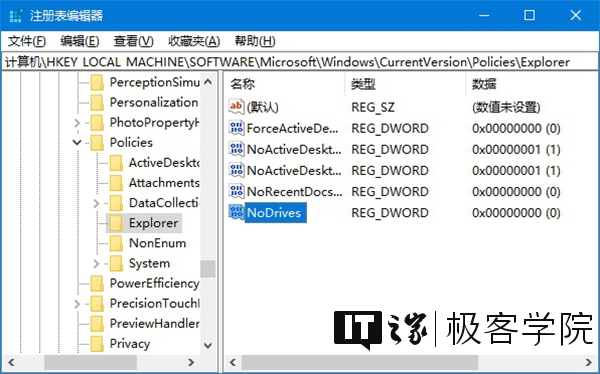Click the DataCollecti folder icon
This screenshot has height=374, width=600.
116,203
